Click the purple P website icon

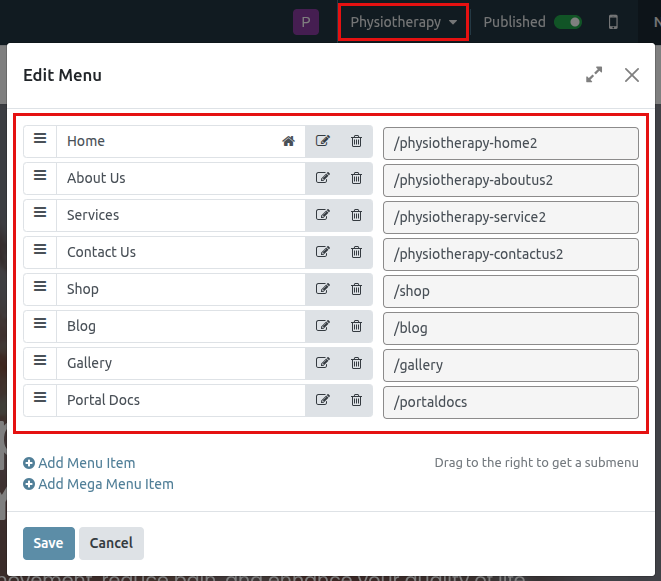(x=306, y=22)
